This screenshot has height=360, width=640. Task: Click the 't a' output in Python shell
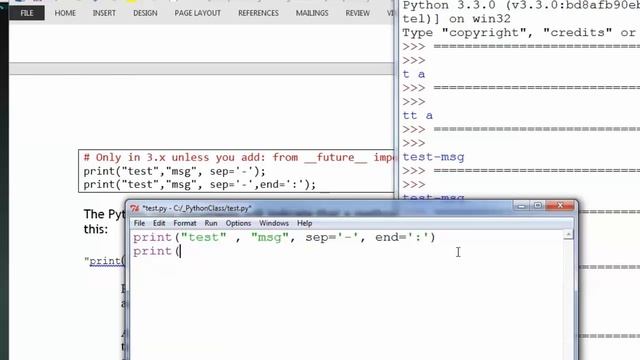pyautogui.click(x=414, y=74)
